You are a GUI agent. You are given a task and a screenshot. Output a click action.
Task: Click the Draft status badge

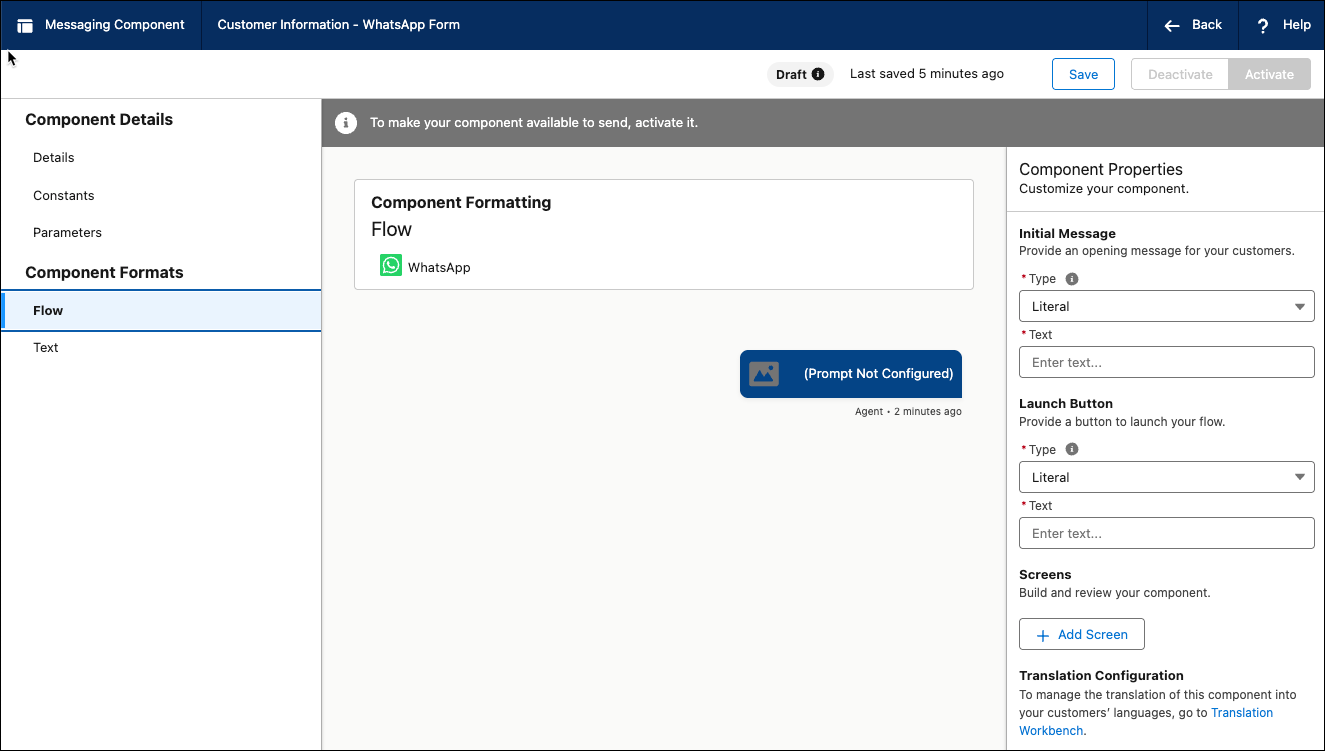[801, 74]
